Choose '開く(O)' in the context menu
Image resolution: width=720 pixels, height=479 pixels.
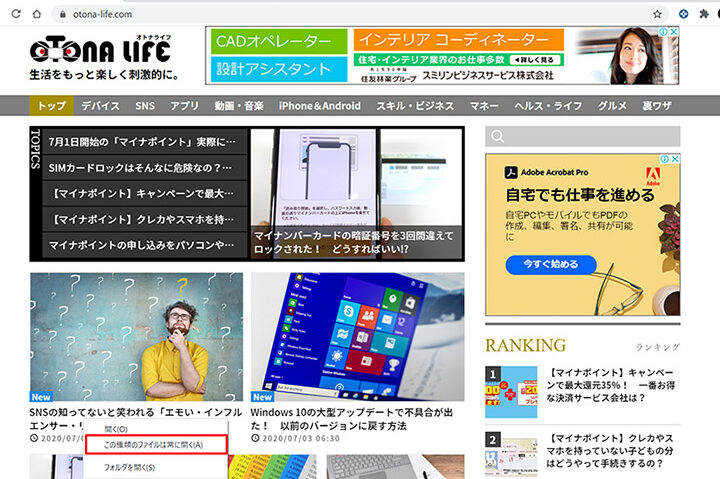click(x=116, y=429)
